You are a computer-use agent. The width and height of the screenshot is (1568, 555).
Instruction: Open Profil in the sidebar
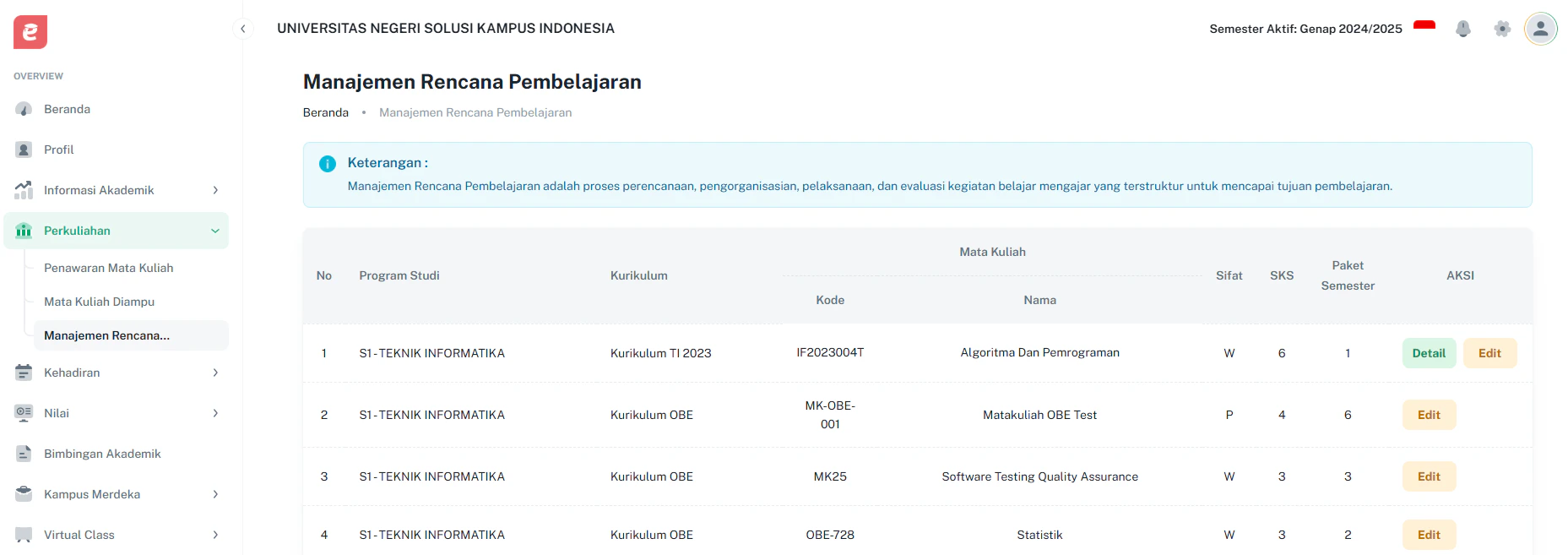point(116,150)
